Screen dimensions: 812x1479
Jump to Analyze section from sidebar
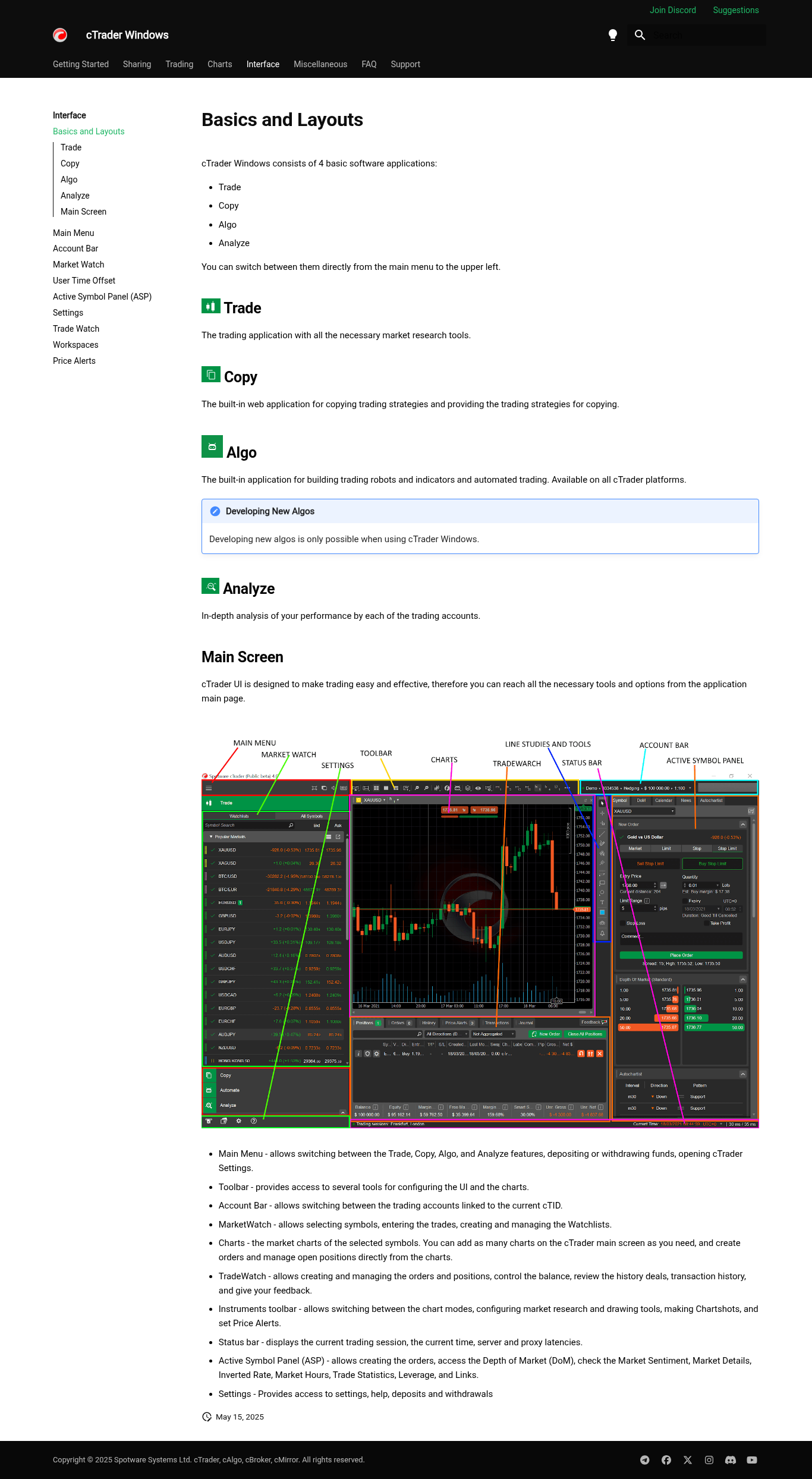click(x=75, y=196)
